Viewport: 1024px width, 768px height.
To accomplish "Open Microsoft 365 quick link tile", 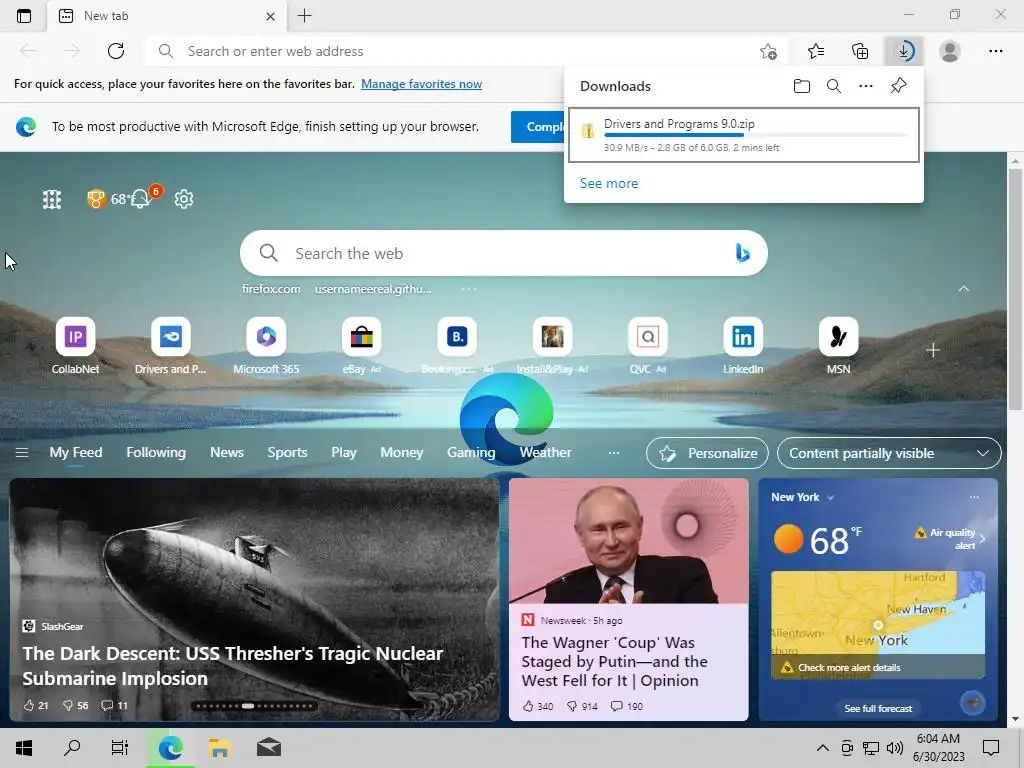I will point(266,346).
